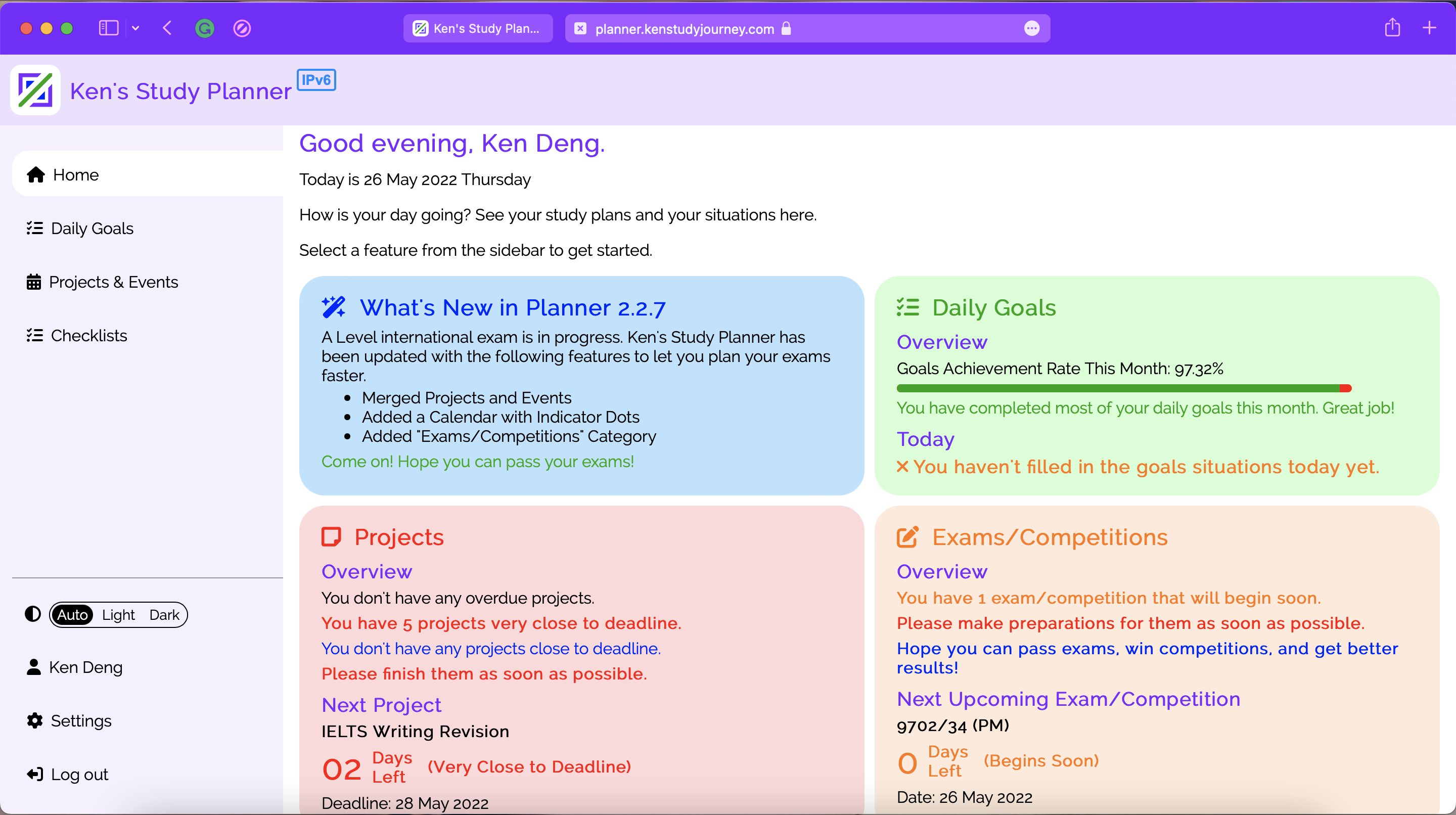Click the Settings gear icon
This screenshot has height=815, width=1456.
click(x=35, y=720)
